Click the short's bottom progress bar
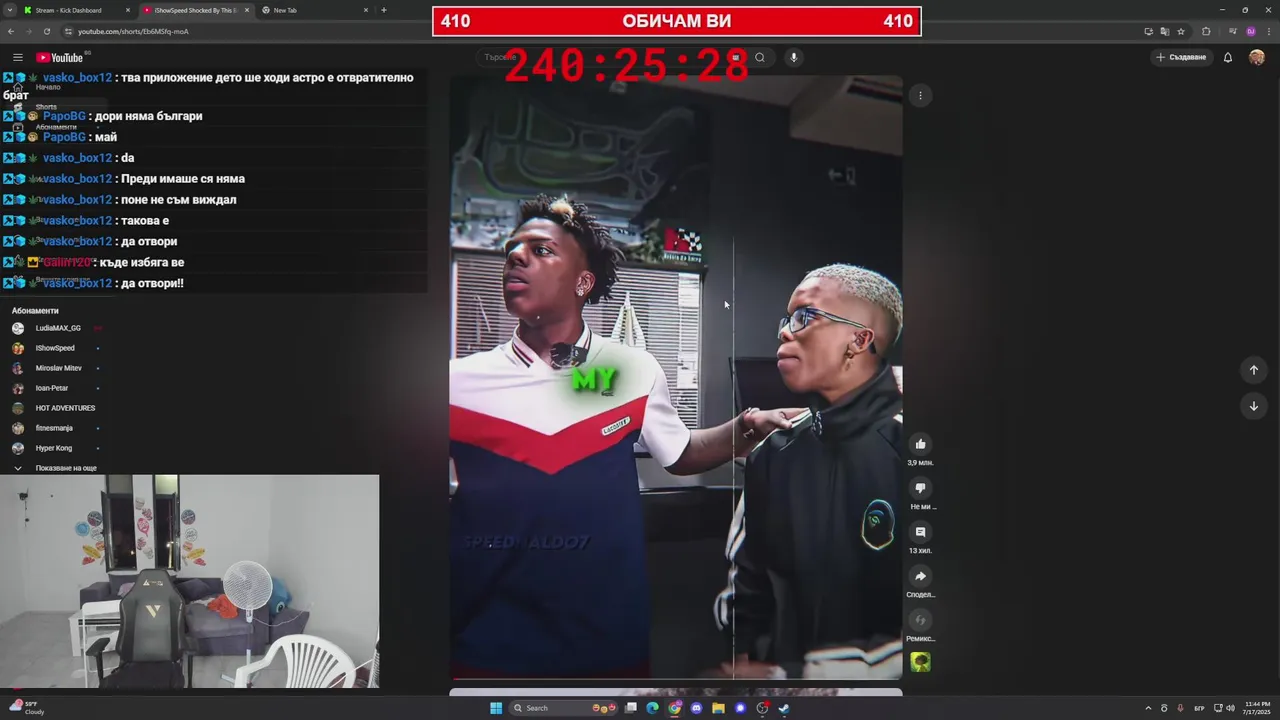Viewport: 1280px width, 720px height. click(x=676, y=678)
